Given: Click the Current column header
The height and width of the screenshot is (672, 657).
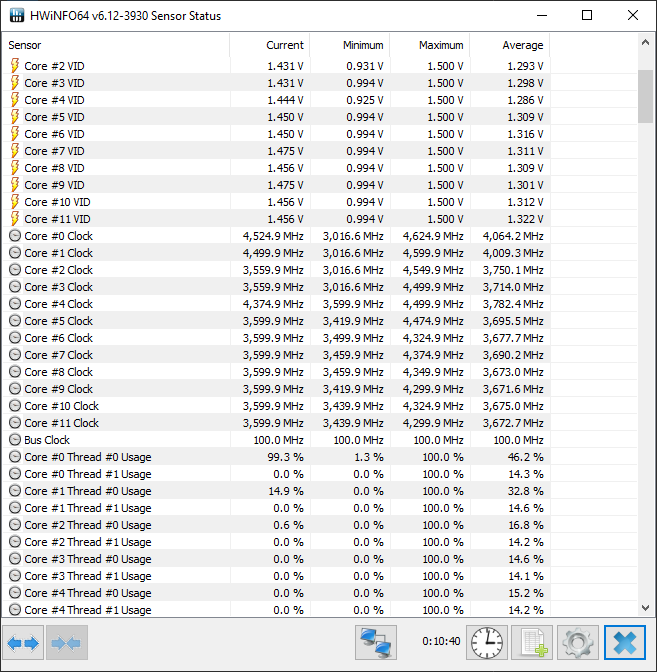Looking at the screenshot, I should 270,45.
